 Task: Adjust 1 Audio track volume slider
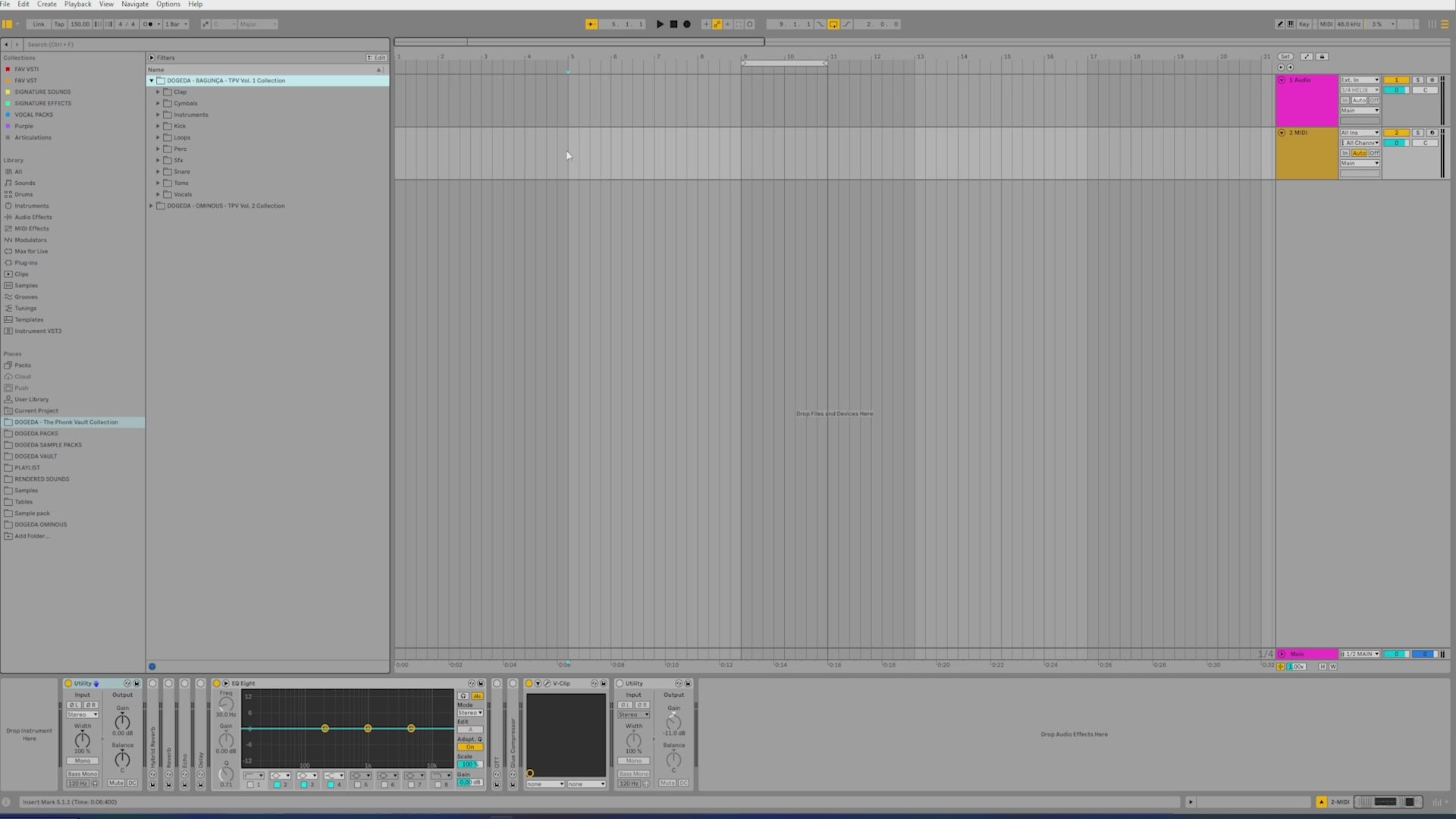(1396, 90)
